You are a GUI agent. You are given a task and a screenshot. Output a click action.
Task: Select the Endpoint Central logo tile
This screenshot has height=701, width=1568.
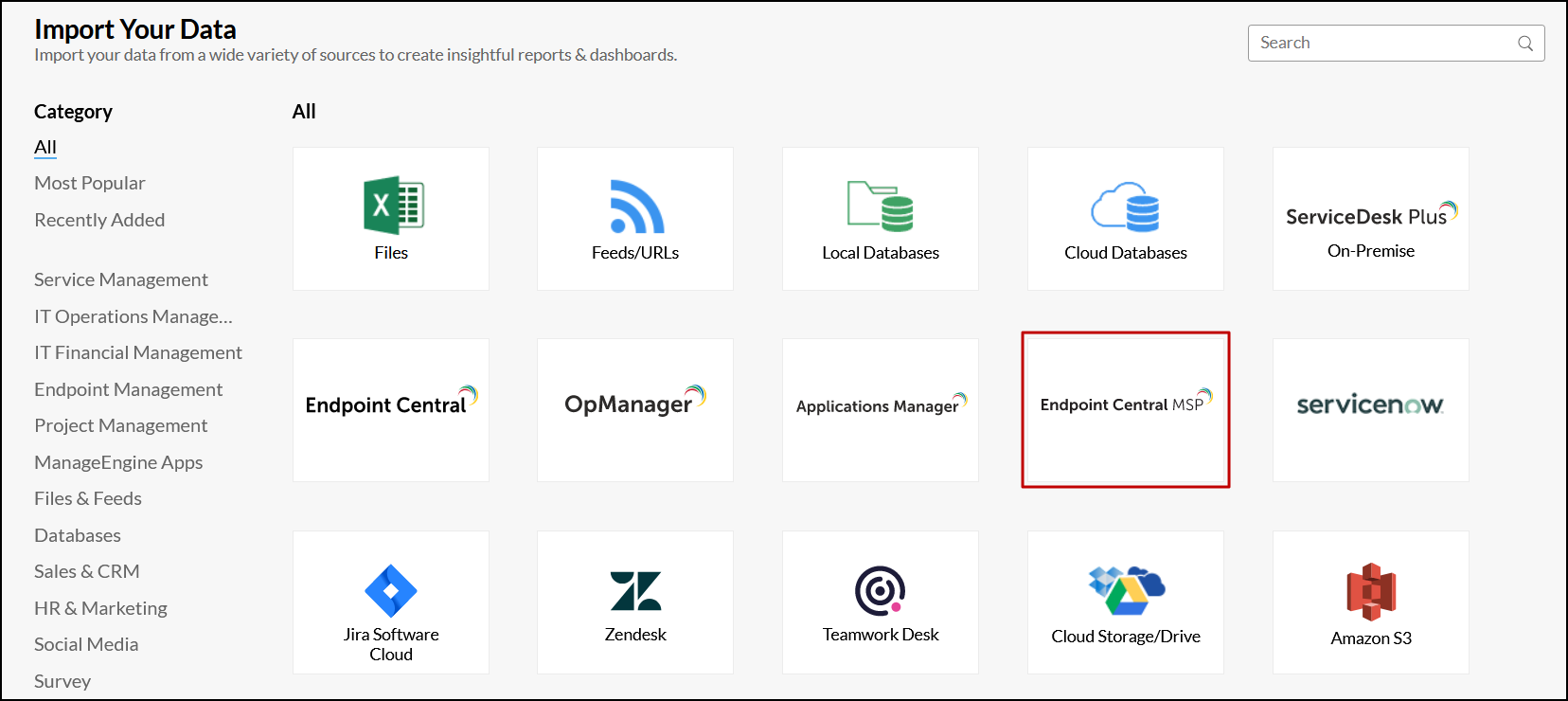(391, 410)
